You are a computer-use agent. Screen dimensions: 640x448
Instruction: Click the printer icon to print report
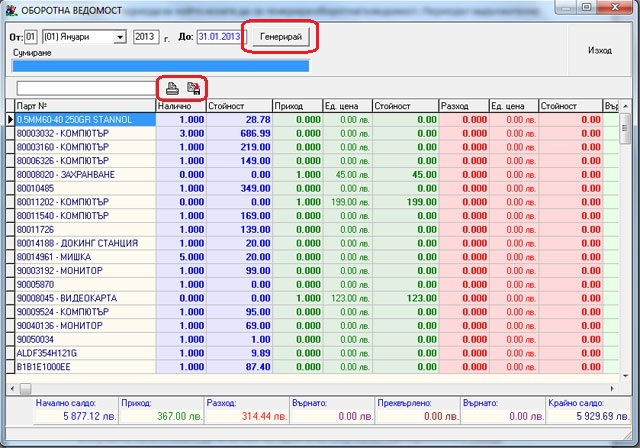(x=172, y=88)
